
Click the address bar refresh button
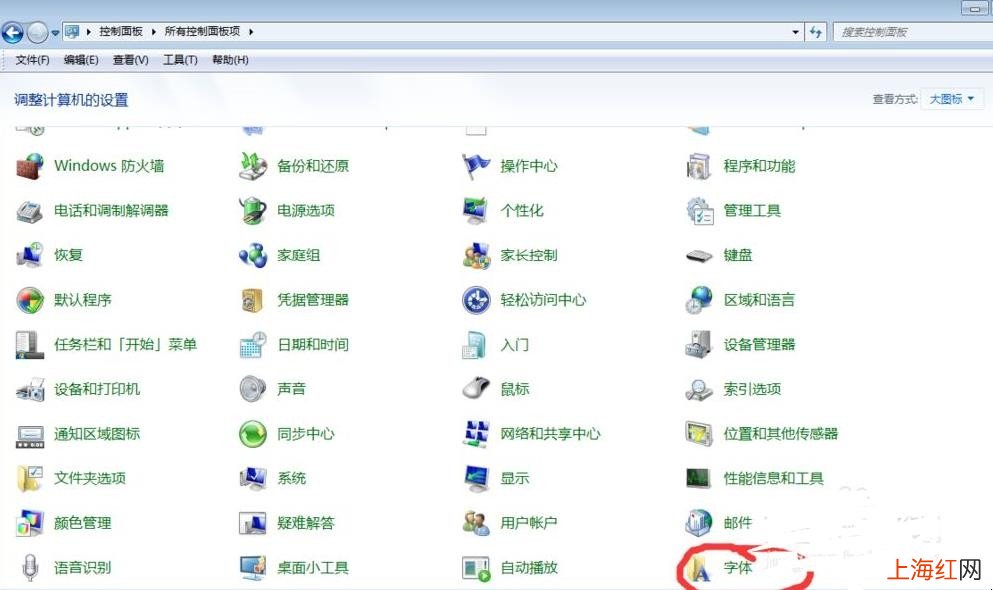[x=816, y=32]
